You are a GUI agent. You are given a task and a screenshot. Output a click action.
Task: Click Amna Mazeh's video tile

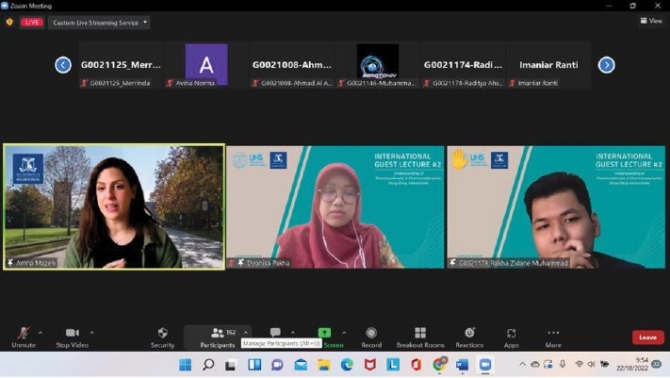(114, 207)
